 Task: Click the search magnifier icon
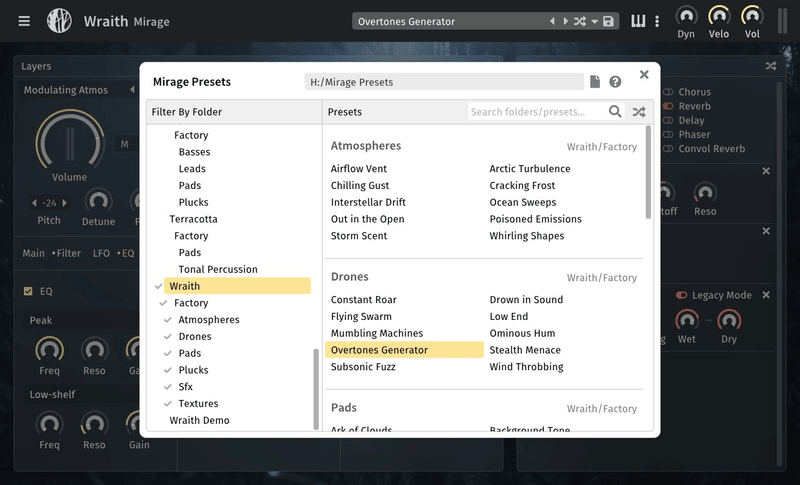tap(616, 112)
